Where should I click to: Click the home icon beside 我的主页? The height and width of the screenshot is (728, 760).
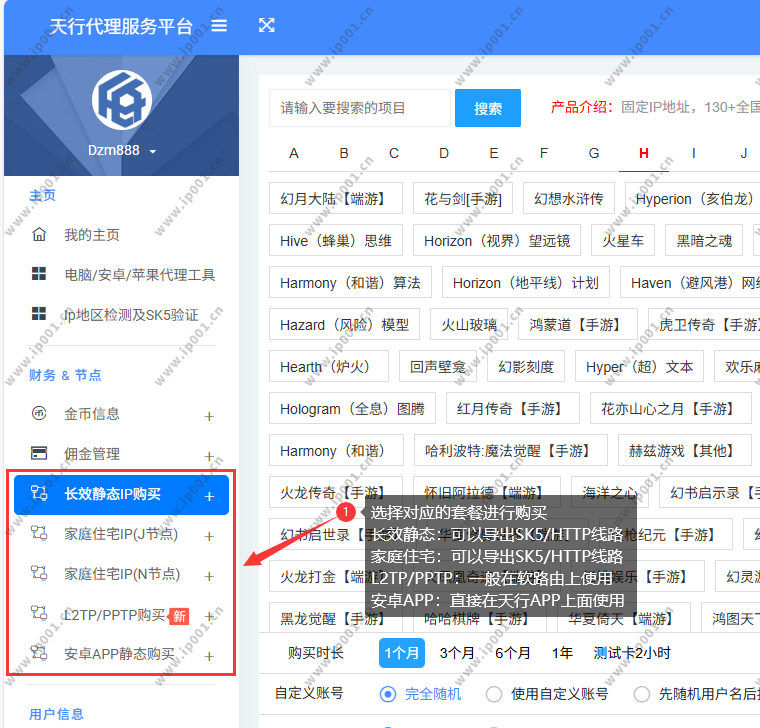[40, 235]
